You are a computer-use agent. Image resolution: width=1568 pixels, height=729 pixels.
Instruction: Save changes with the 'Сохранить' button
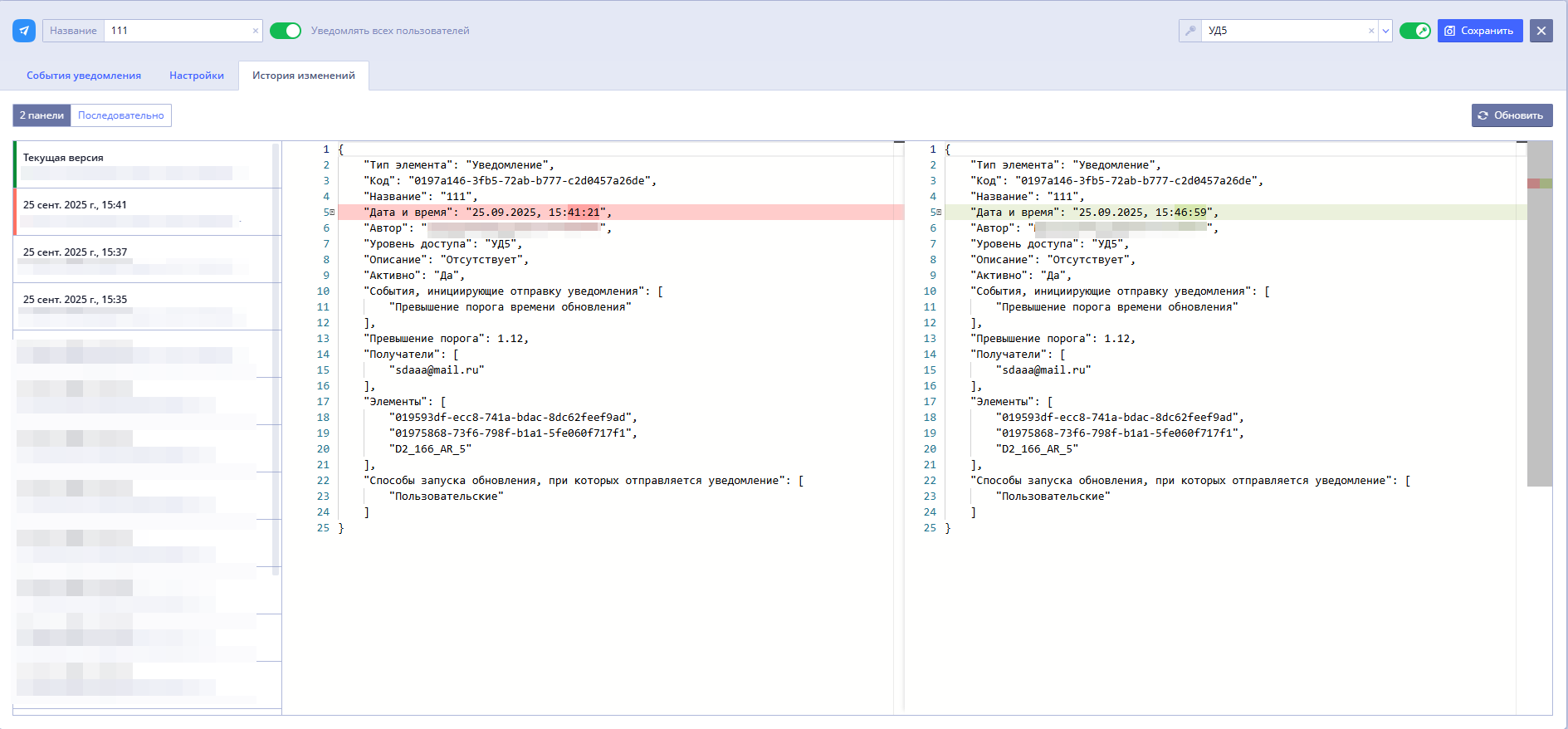tap(1480, 31)
